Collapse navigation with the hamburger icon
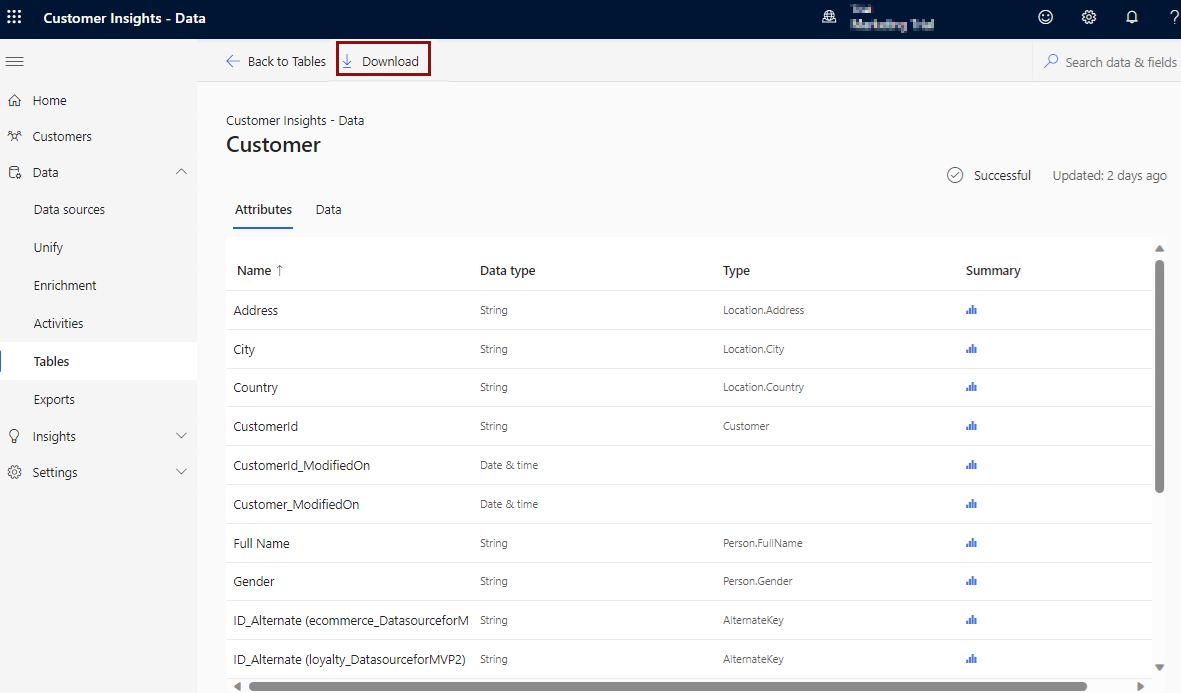The image size is (1181, 693). click(14, 61)
